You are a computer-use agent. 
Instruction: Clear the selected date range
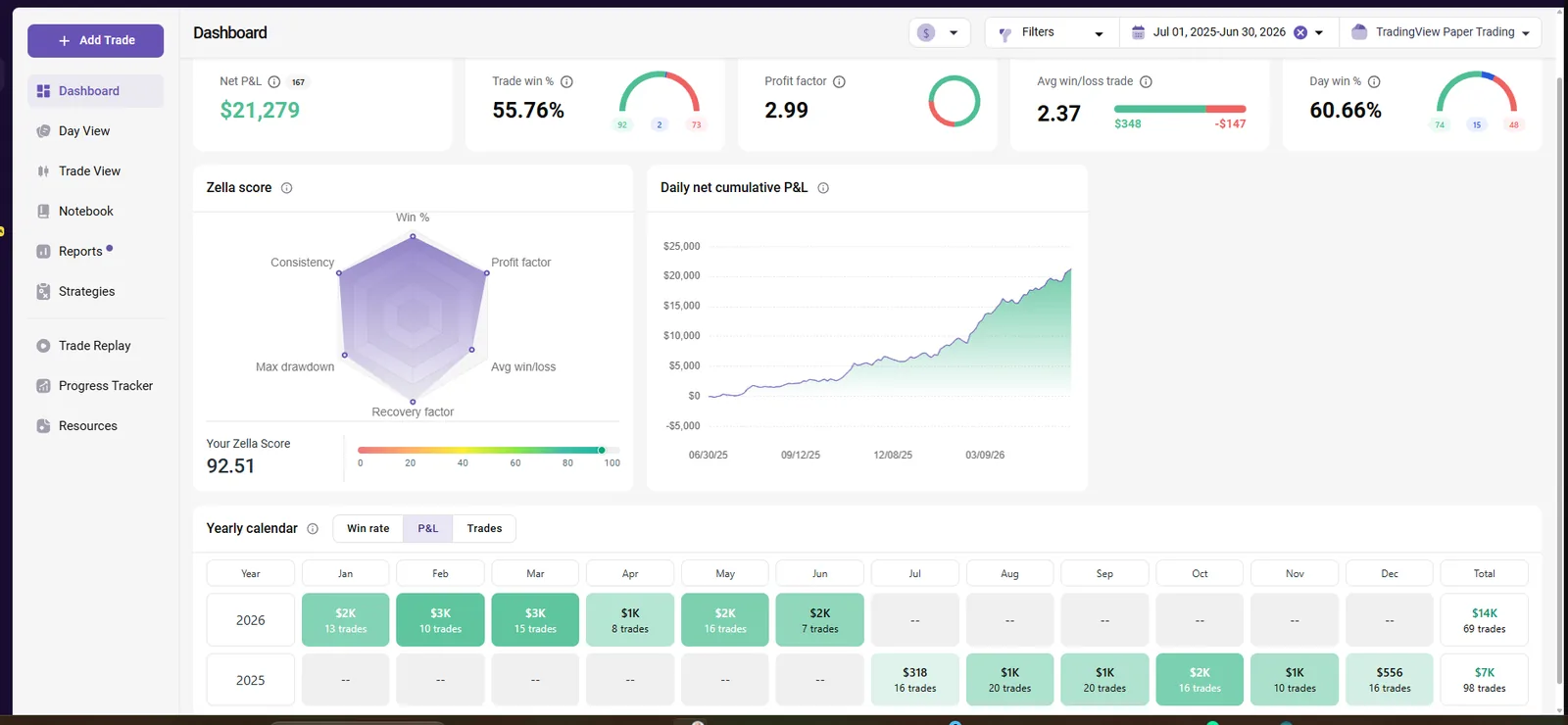(1300, 32)
